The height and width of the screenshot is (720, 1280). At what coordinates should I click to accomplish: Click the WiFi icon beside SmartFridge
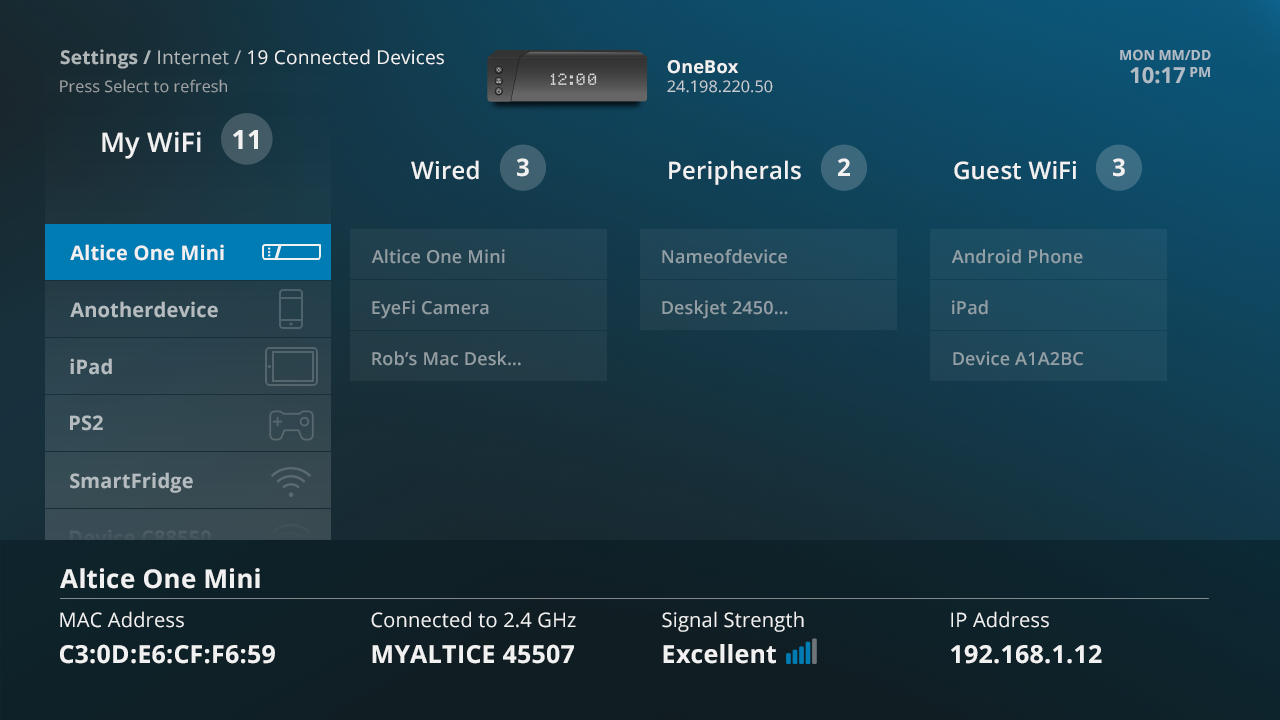[291, 481]
